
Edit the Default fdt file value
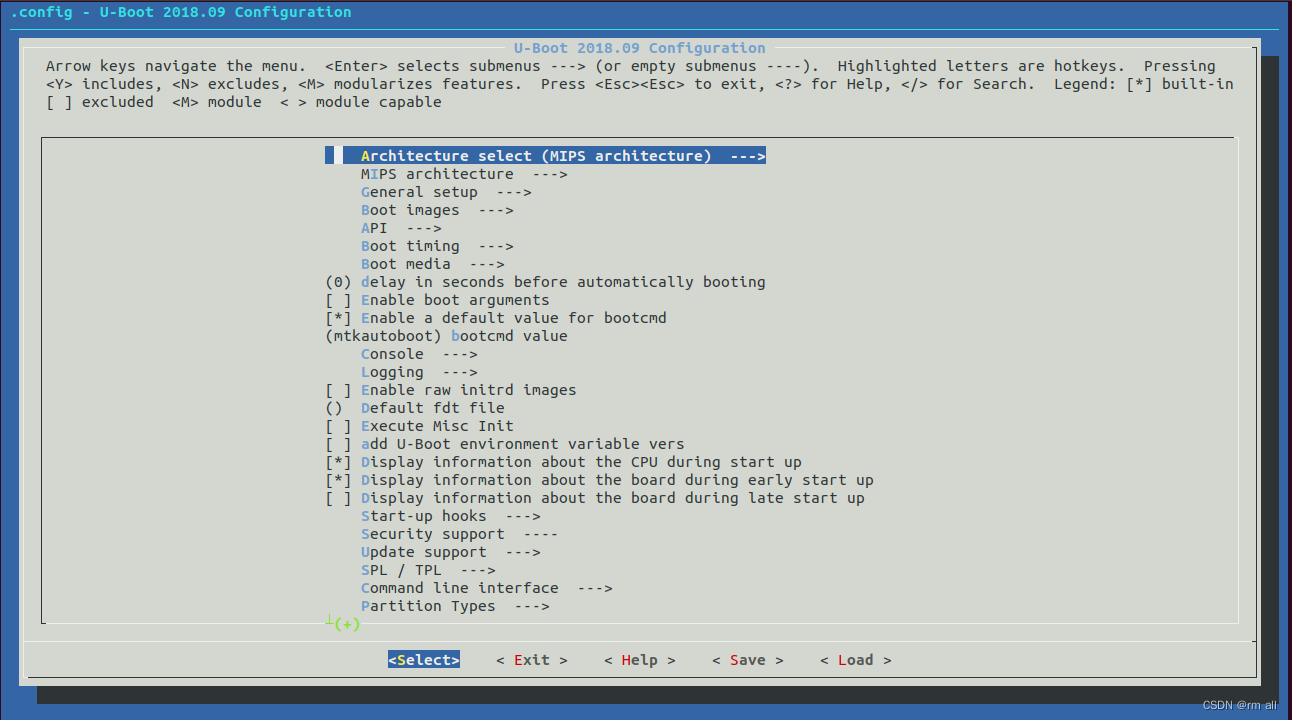[x=415, y=408]
